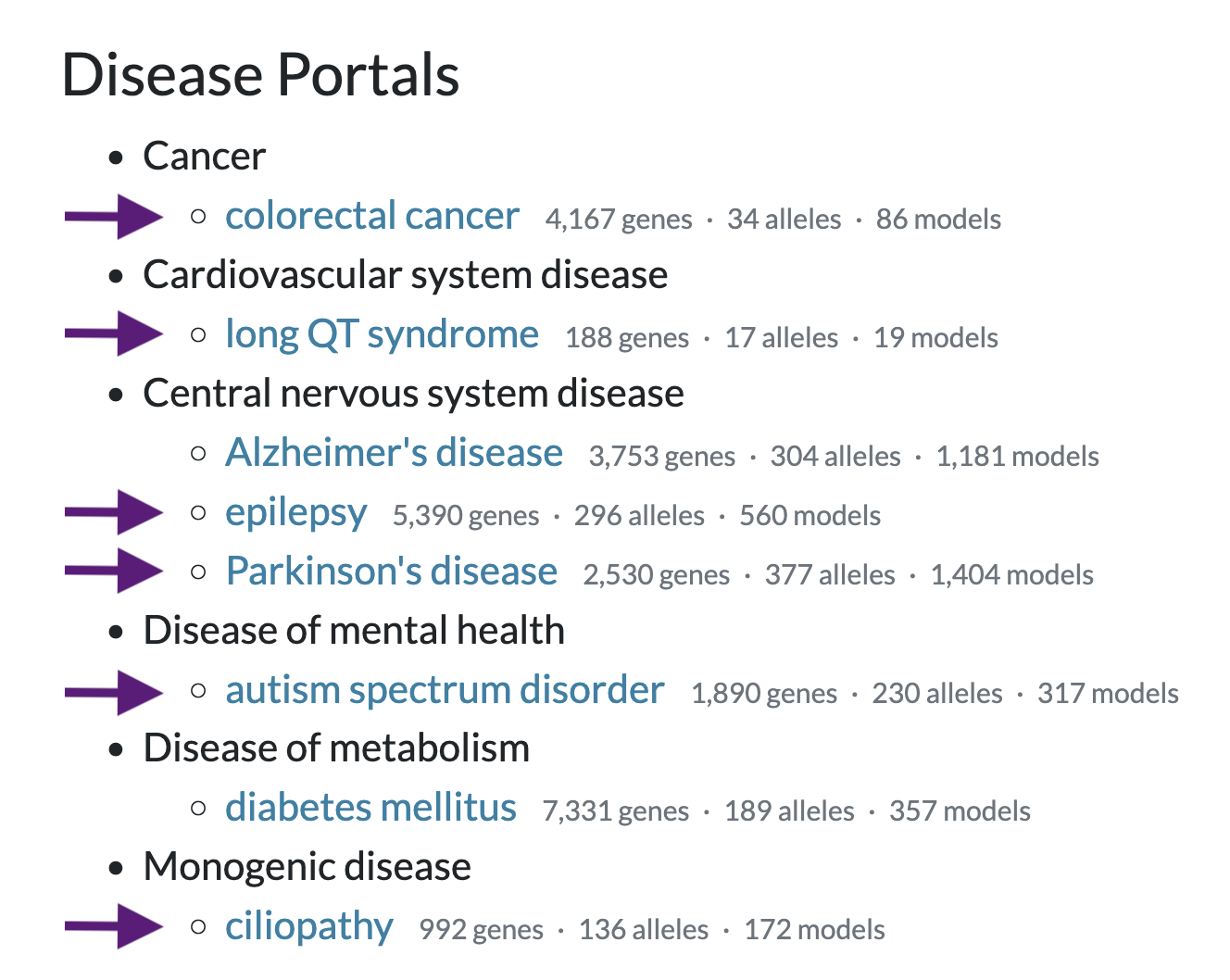Click the 7,331 genes count text
Screen dimensions: 1230x980
[616, 811]
